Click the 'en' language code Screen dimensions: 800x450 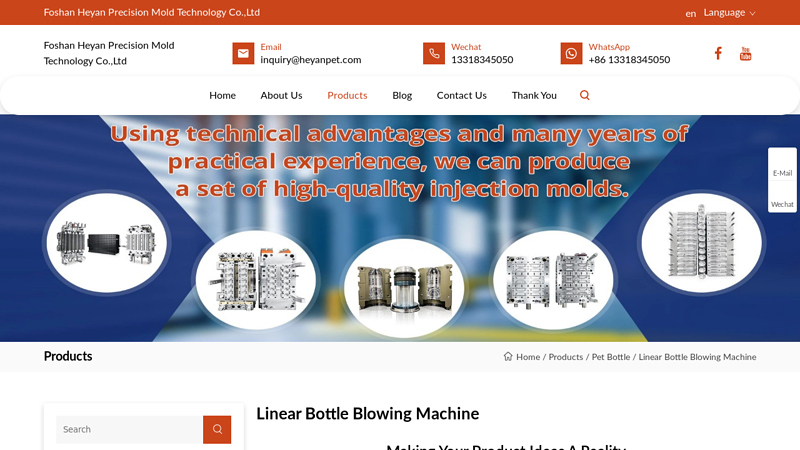[690, 14]
